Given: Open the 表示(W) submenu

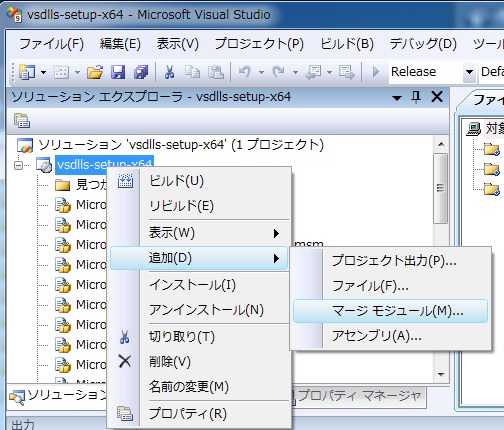Looking at the screenshot, I should (x=199, y=233).
